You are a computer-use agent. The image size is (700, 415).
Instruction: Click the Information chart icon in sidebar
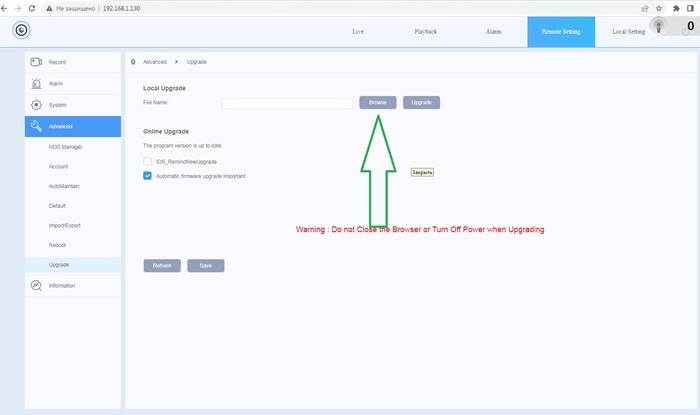tap(36, 286)
